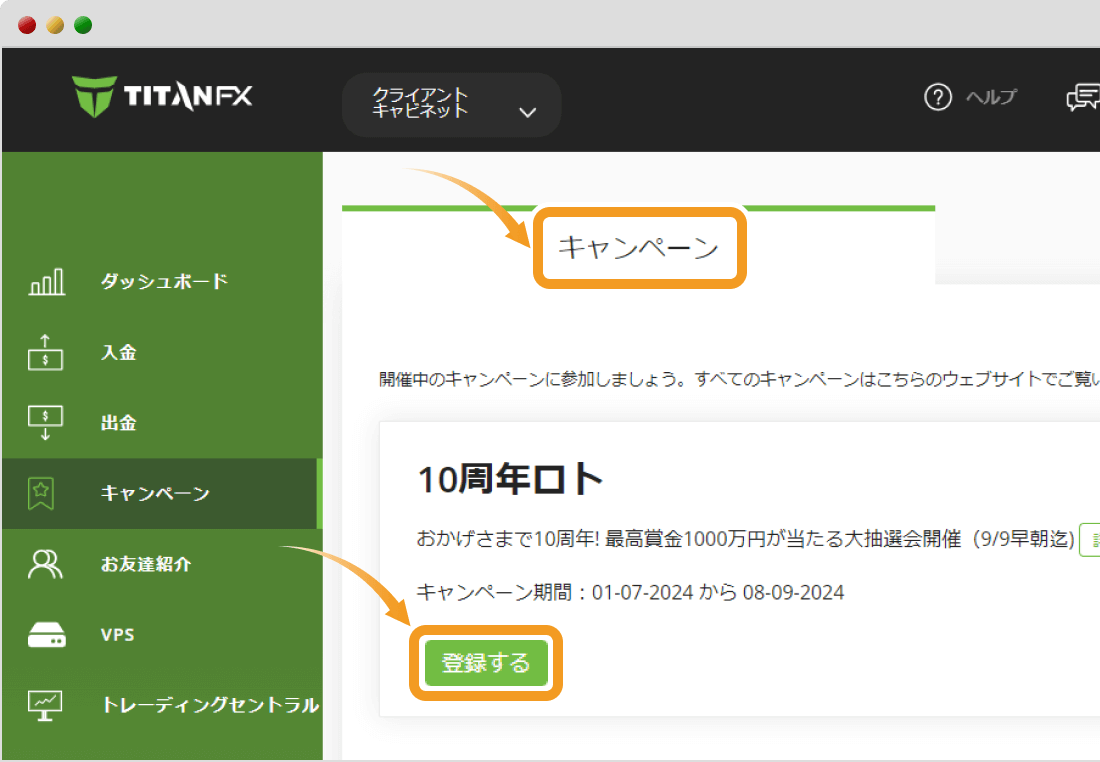Click the 10周年ロト campaign title
Screen dimensions: 1100x762
[510, 480]
